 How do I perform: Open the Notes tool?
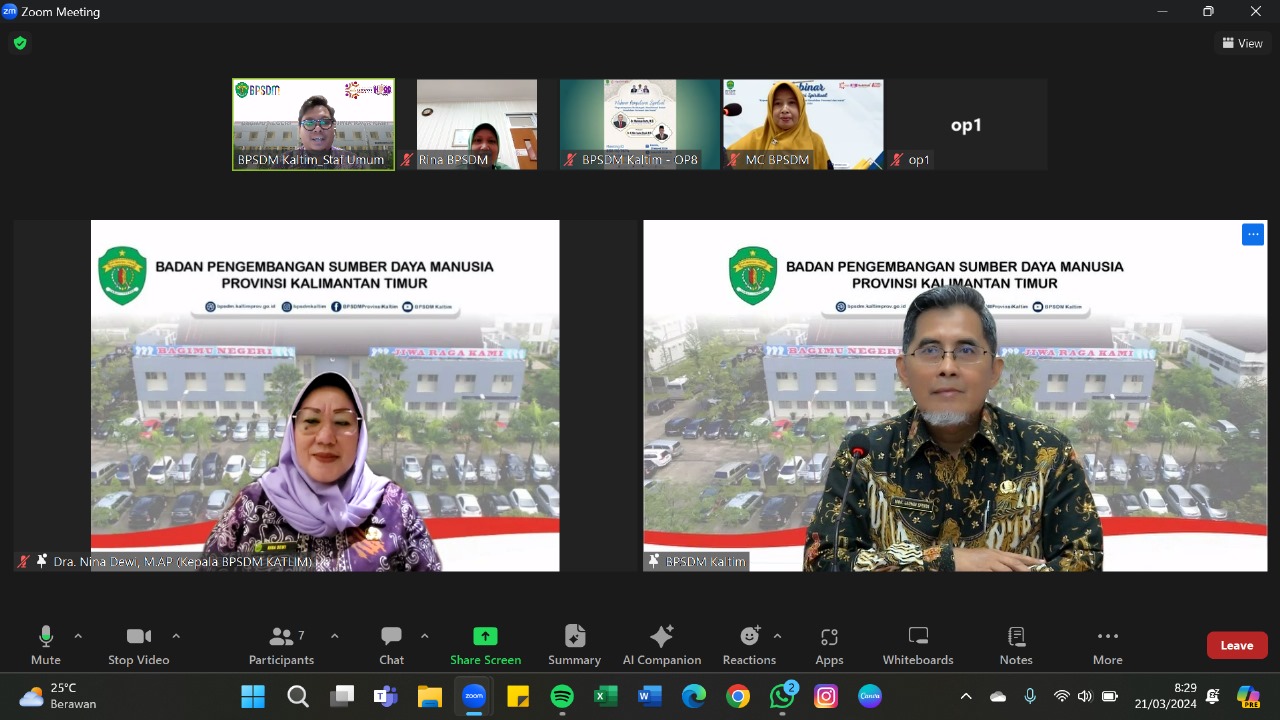tap(1016, 645)
